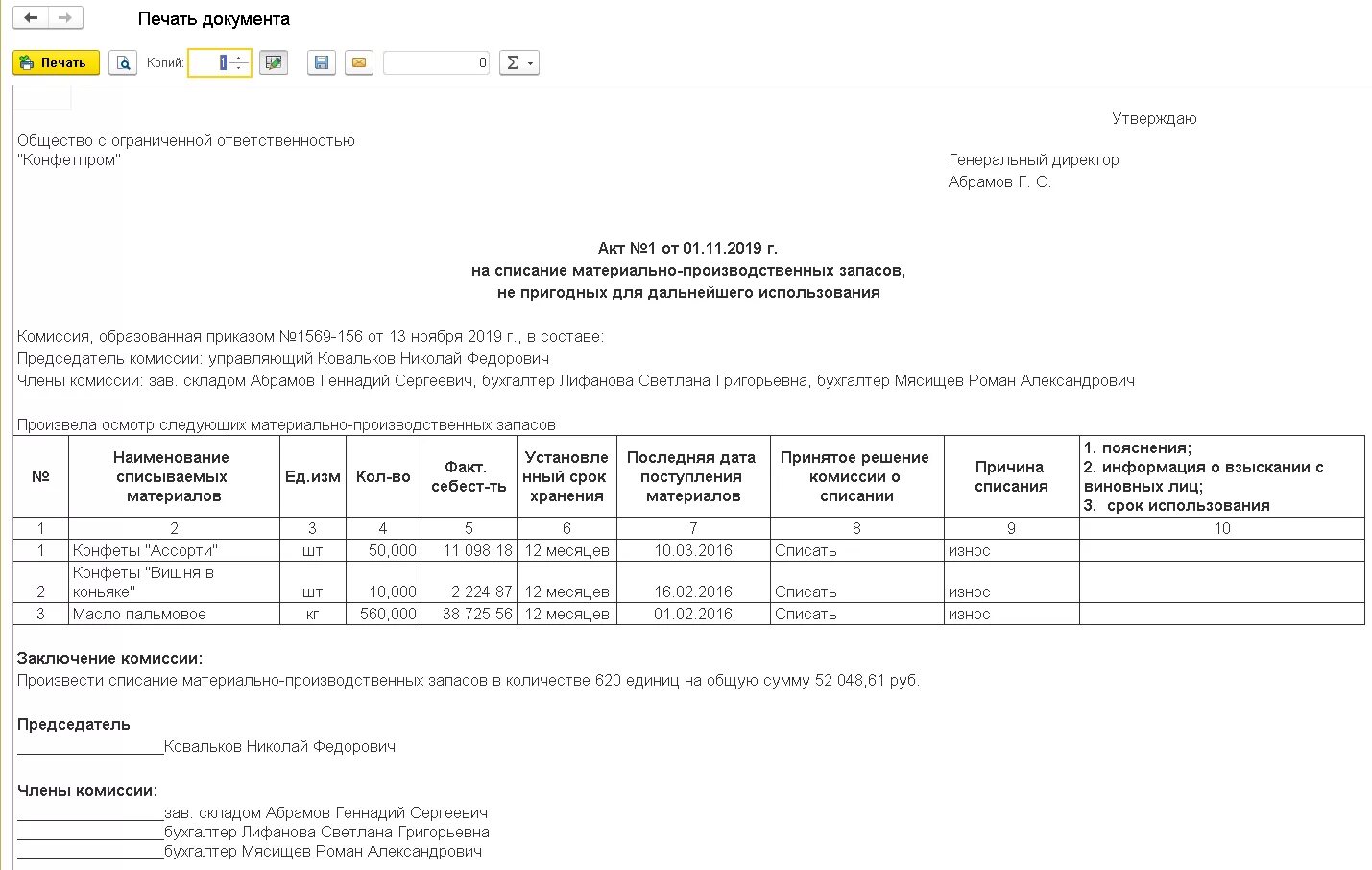
Task: Click header 'Кол-во'
Action: tap(383, 476)
